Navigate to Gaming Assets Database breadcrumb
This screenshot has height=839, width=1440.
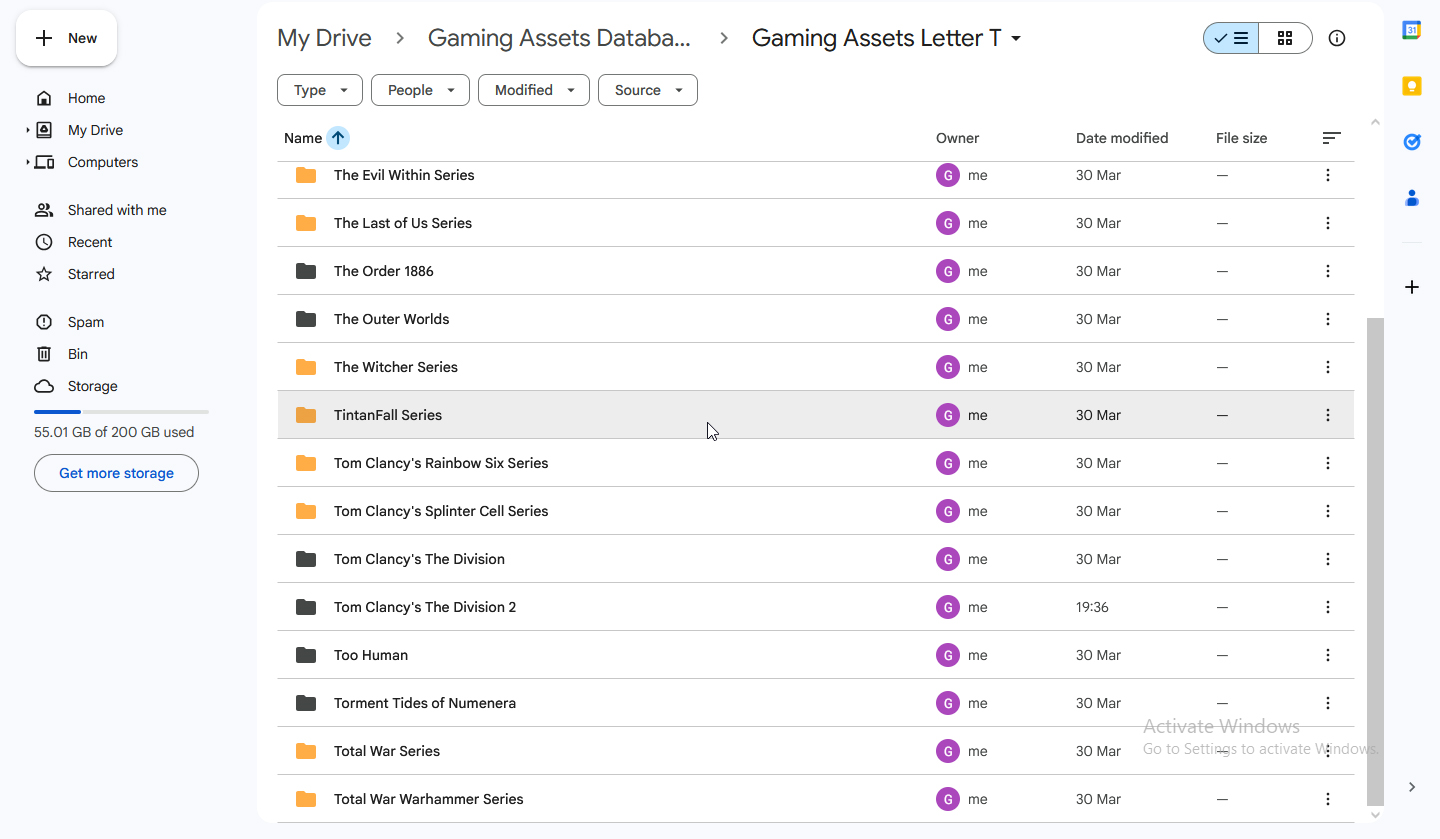tap(559, 38)
